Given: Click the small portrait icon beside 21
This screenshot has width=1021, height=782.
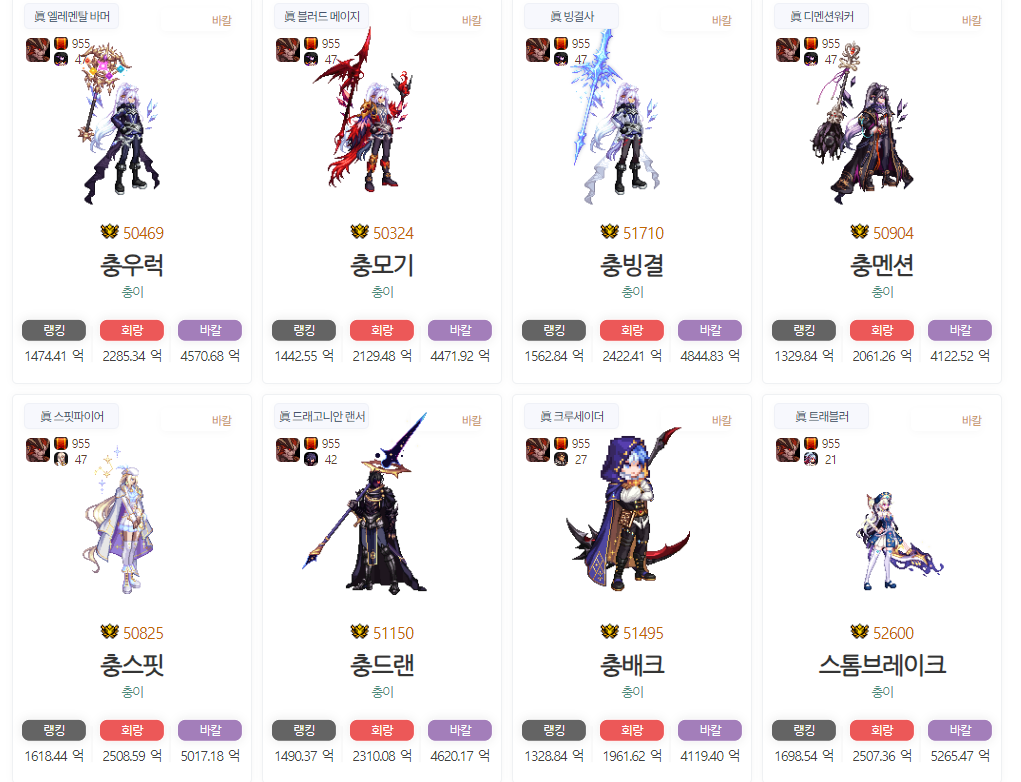Looking at the screenshot, I should [x=811, y=459].
